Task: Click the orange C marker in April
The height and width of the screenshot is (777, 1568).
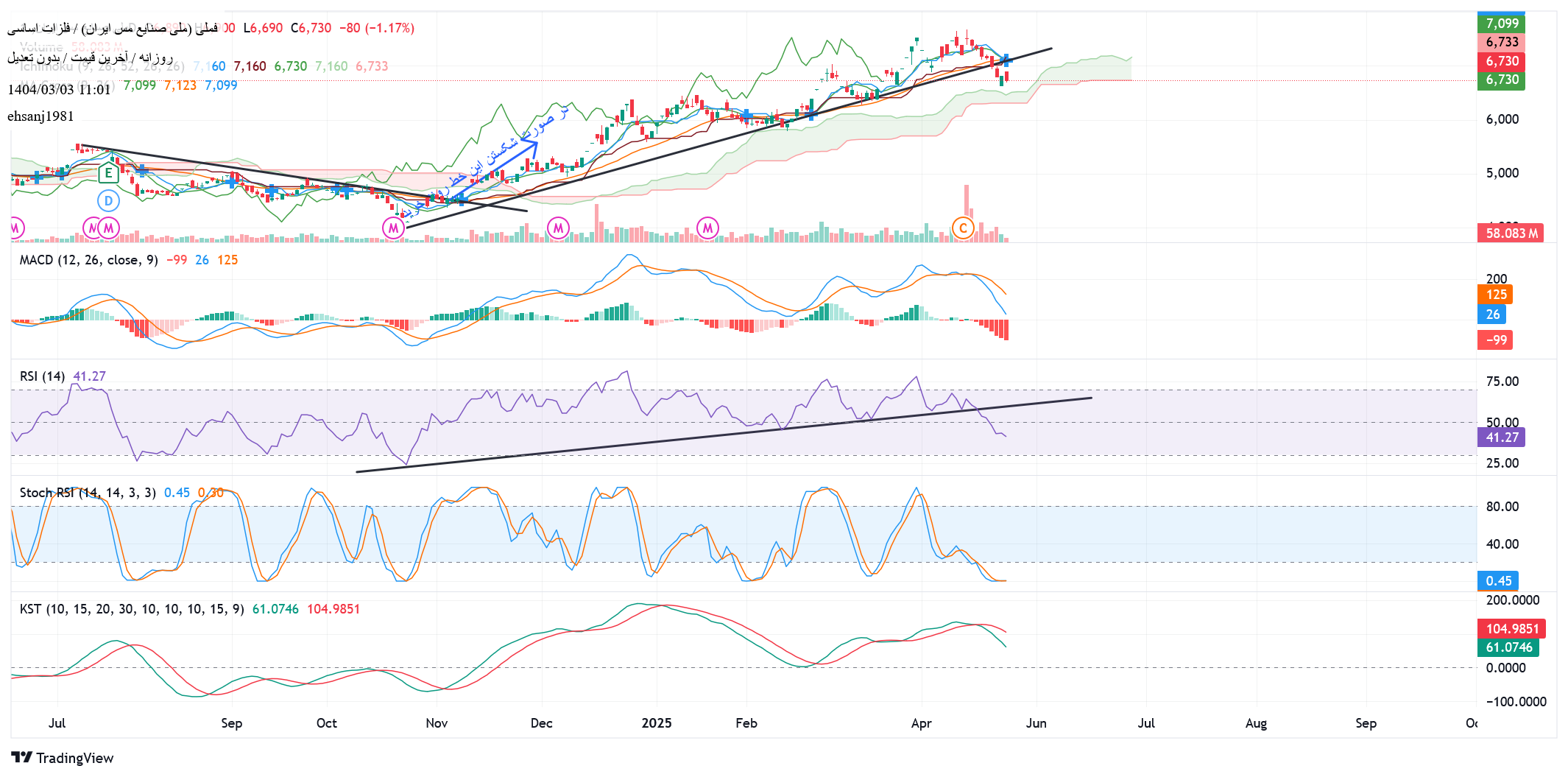Action: coord(962,228)
